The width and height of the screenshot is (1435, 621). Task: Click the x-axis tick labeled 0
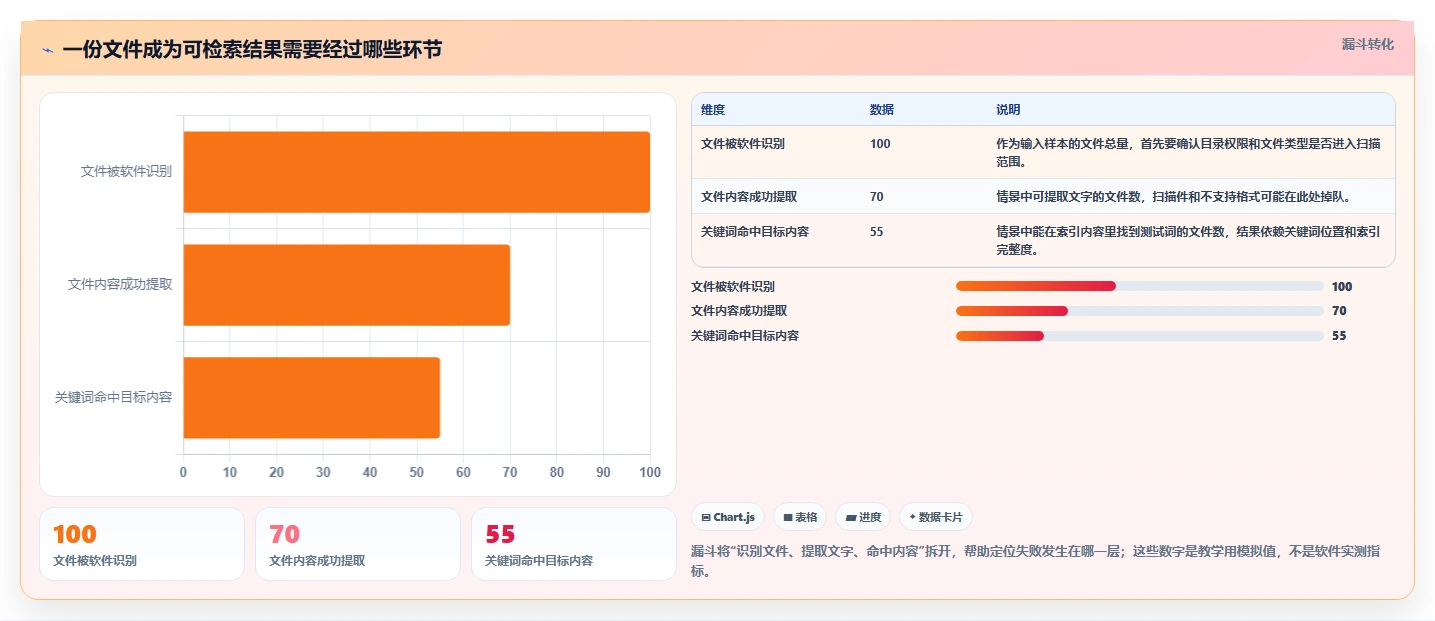pyautogui.click(x=183, y=472)
